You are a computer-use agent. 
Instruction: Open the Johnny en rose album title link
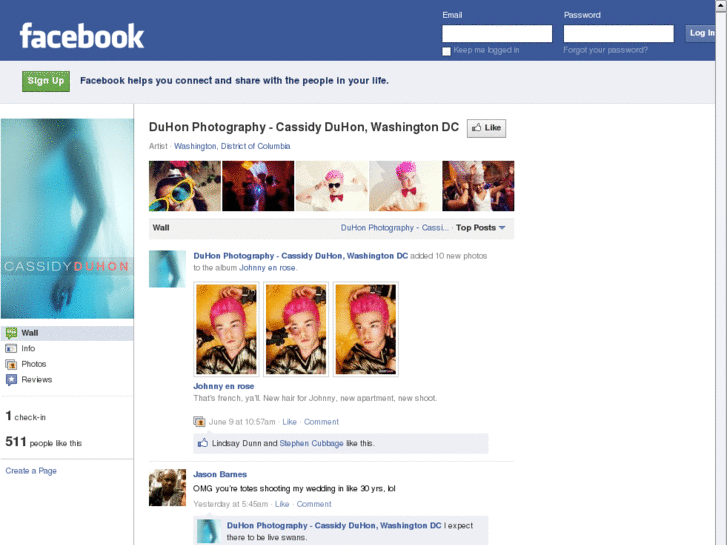click(x=223, y=386)
